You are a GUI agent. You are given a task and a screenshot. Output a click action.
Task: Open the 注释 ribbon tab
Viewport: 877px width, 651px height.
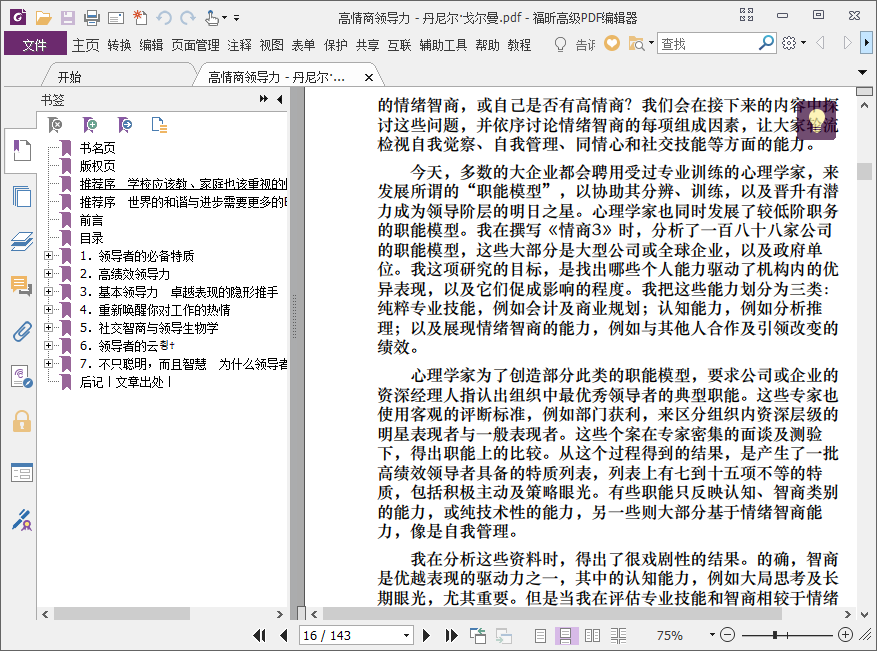pyautogui.click(x=239, y=45)
